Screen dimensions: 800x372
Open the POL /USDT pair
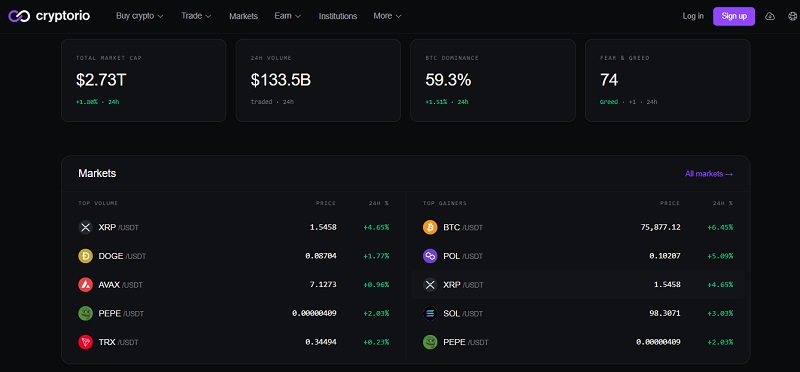578,256
